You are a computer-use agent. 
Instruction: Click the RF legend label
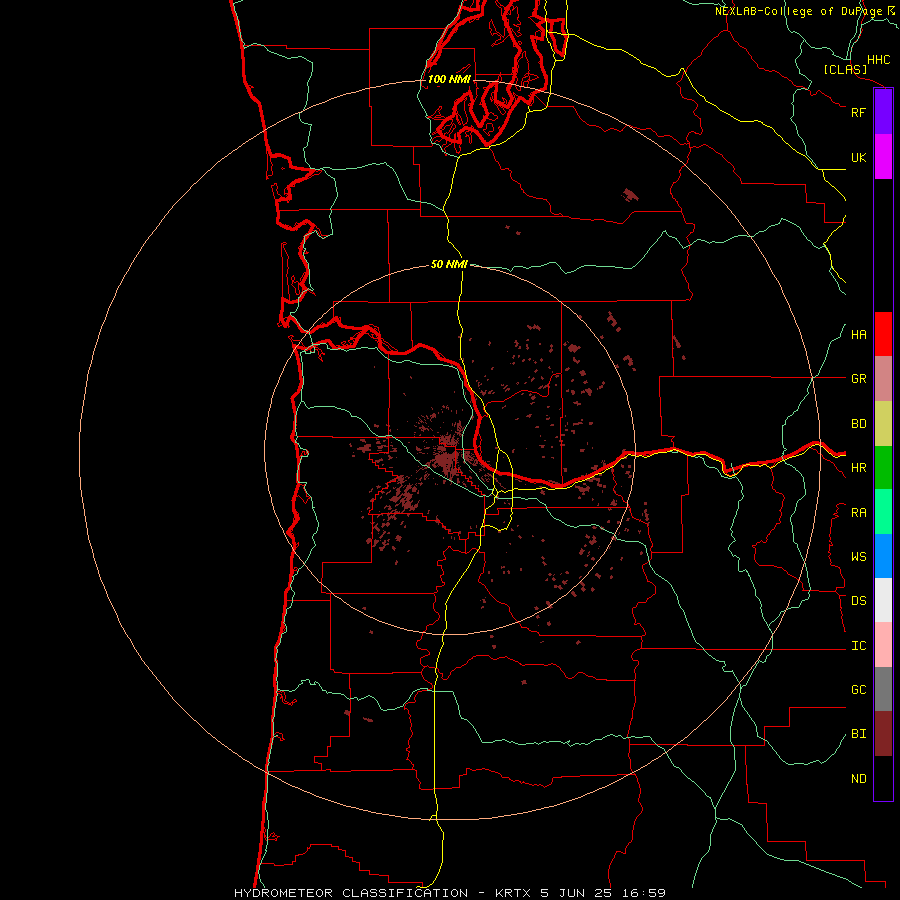[x=858, y=112]
